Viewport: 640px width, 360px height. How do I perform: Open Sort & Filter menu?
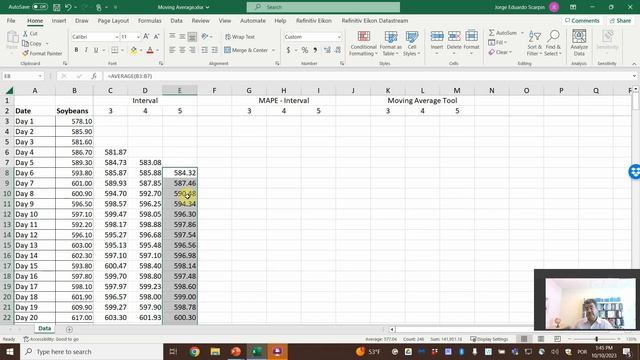tap(534, 43)
